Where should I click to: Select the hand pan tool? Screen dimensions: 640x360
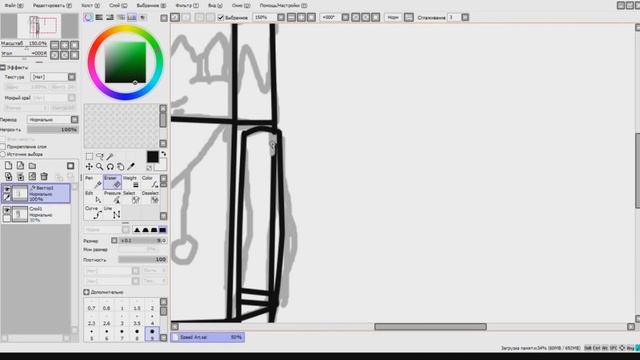[x=120, y=167]
